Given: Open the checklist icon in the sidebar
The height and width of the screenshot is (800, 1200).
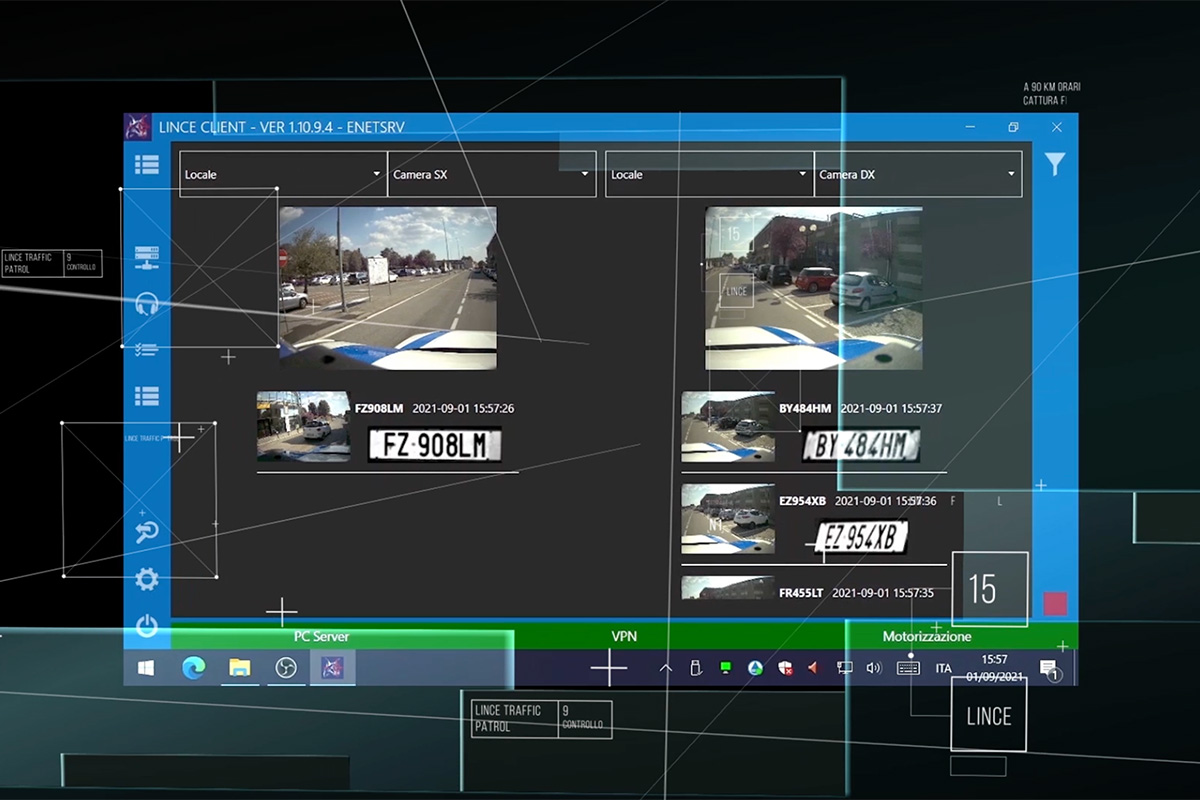Looking at the screenshot, I should pyautogui.click(x=147, y=350).
